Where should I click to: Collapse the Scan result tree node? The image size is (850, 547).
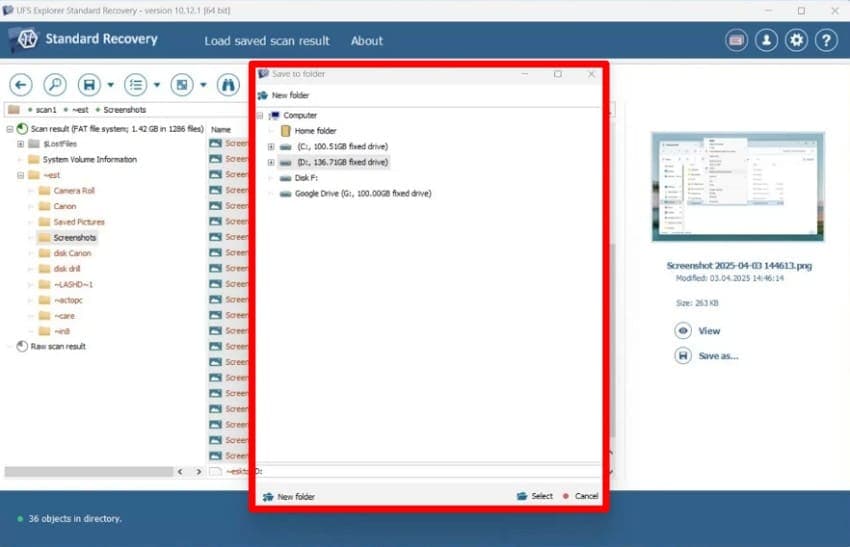tap(10, 129)
